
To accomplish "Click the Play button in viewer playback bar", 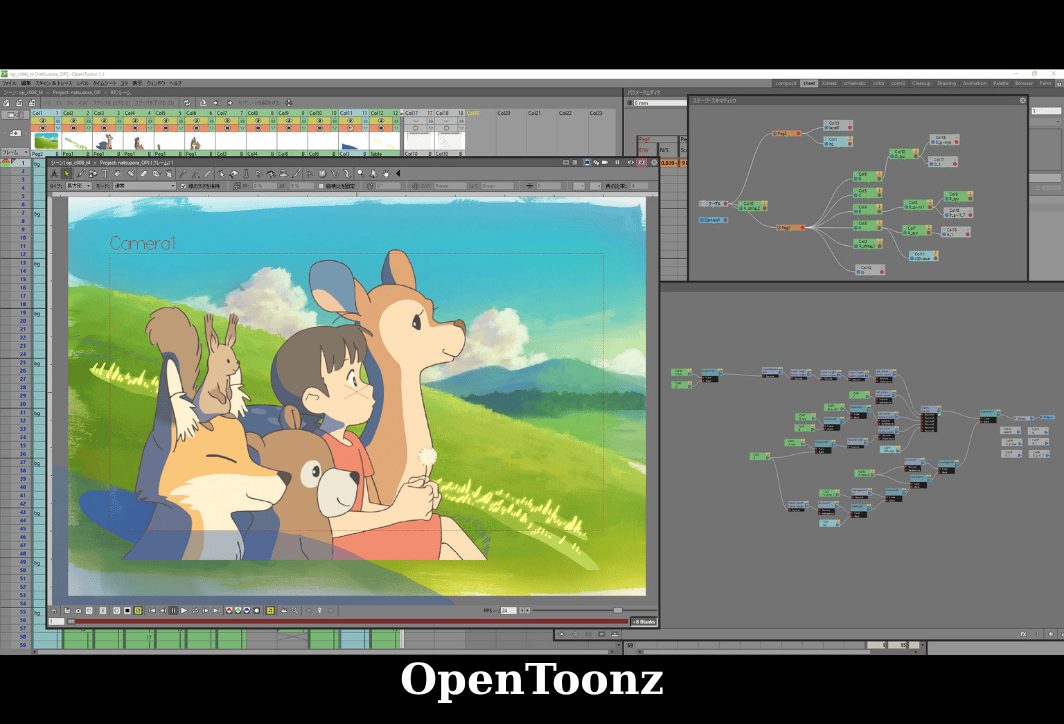I will 184,610.
